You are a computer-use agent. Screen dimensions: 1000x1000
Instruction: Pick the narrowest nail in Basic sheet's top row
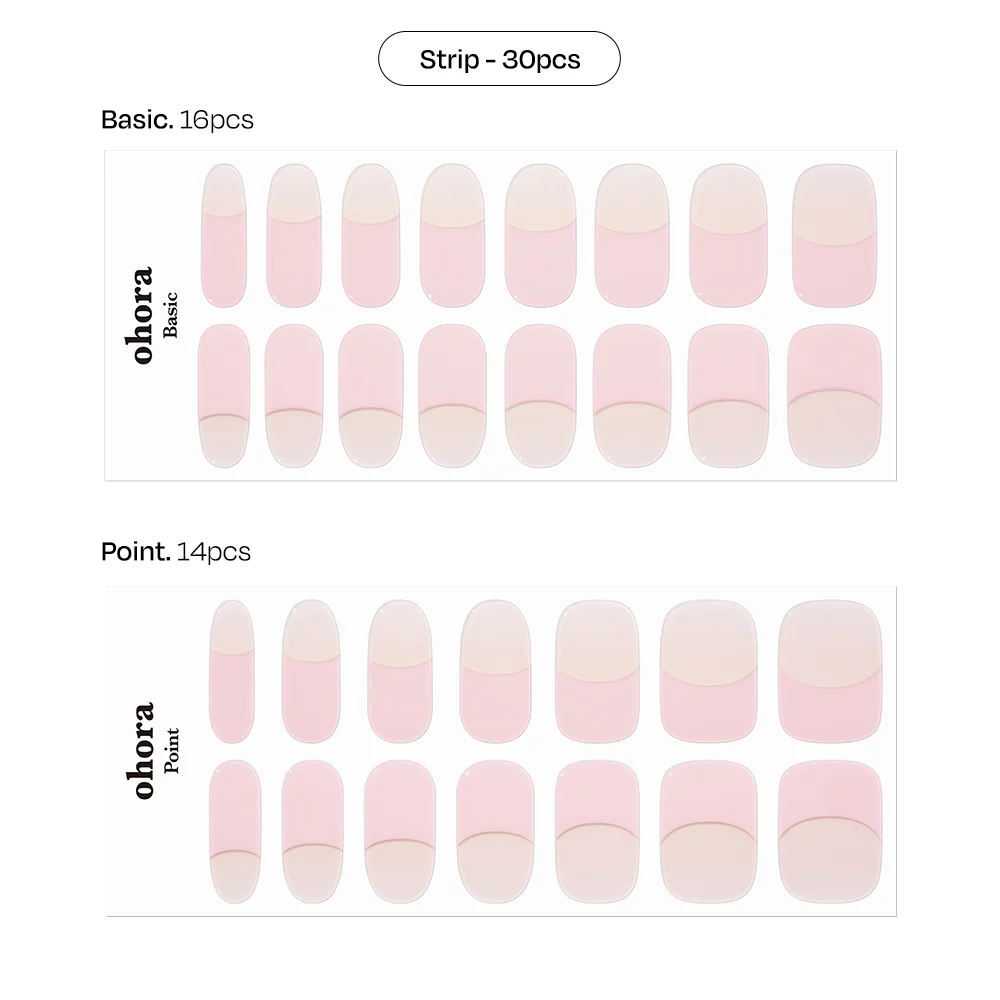click(224, 236)
